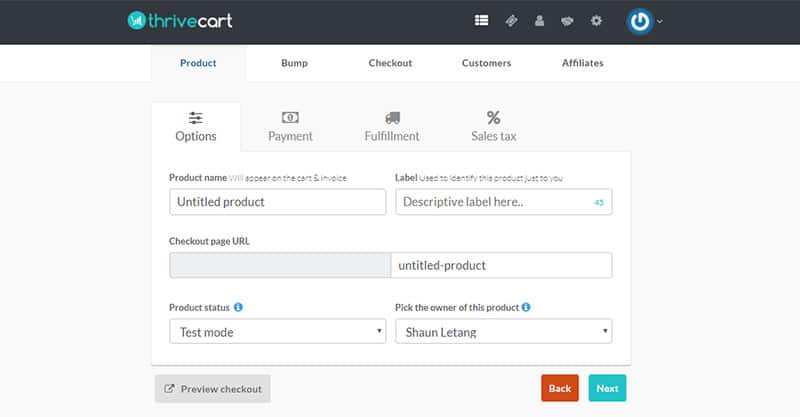
Task: Click the teal Next button
Action: pyautogui.click(x=607, y=388)
